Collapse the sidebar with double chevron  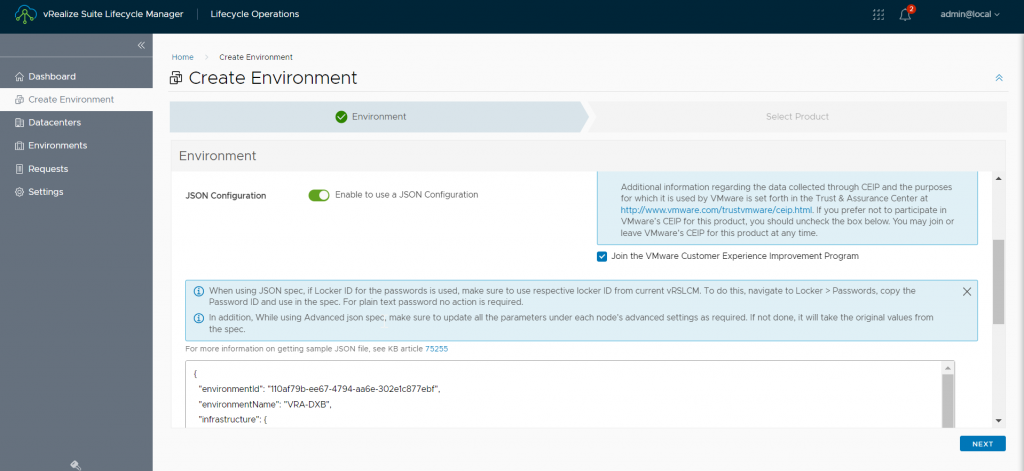141,45
